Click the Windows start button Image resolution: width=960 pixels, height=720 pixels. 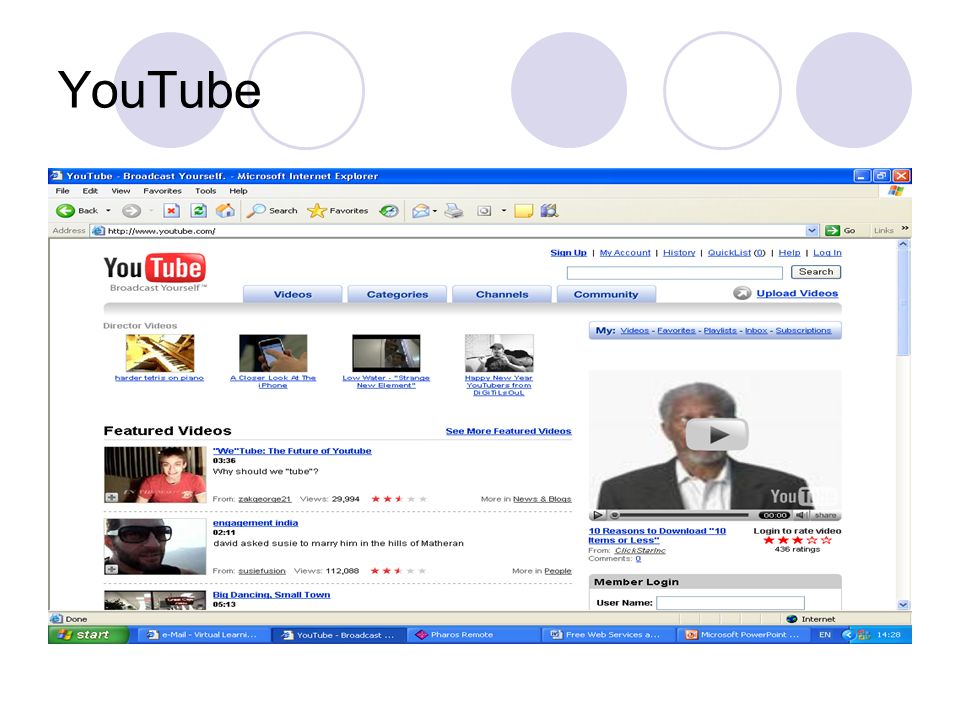click(89, 635)
